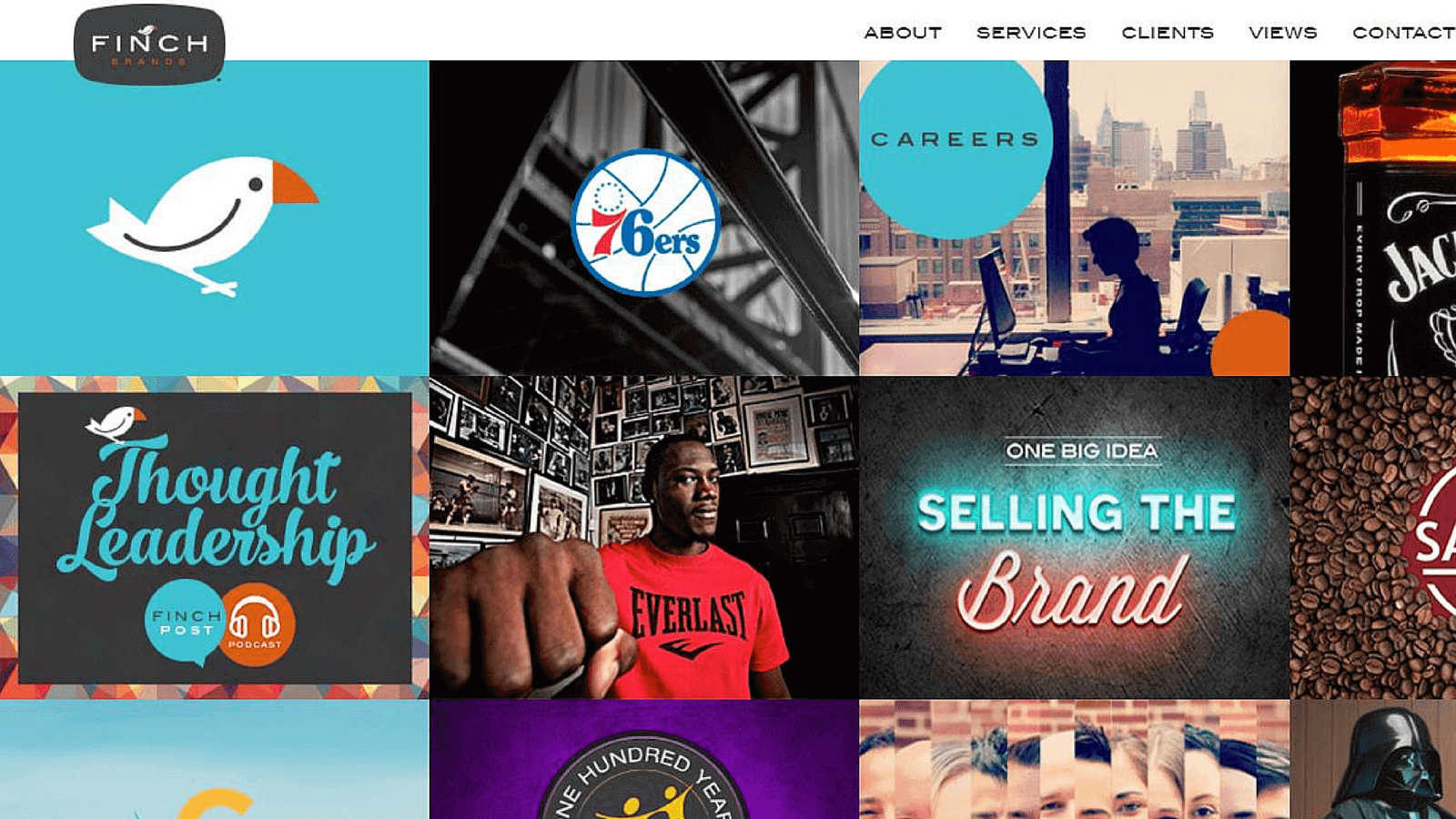Open the Darth Vader tile
This screenshot has width=1456, height=819.
(x=1372, y=760)
